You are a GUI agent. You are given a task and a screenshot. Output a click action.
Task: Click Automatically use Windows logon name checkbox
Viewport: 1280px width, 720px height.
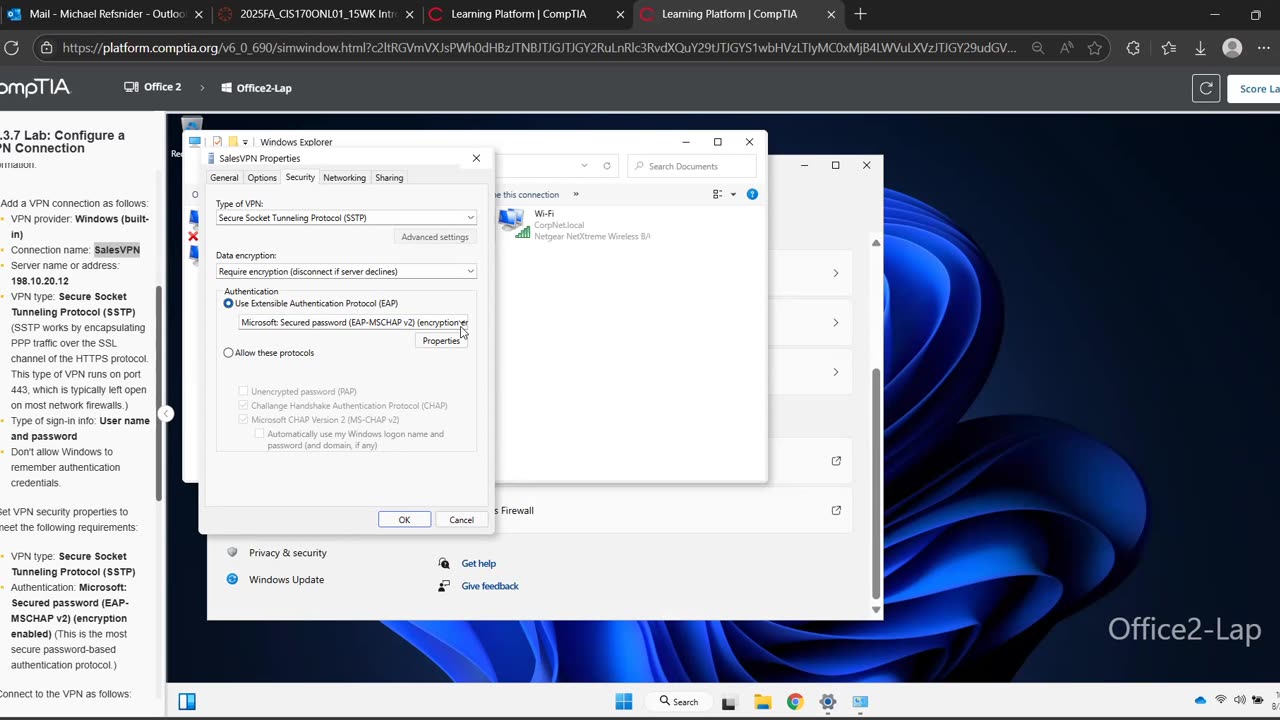click(260, 434)
